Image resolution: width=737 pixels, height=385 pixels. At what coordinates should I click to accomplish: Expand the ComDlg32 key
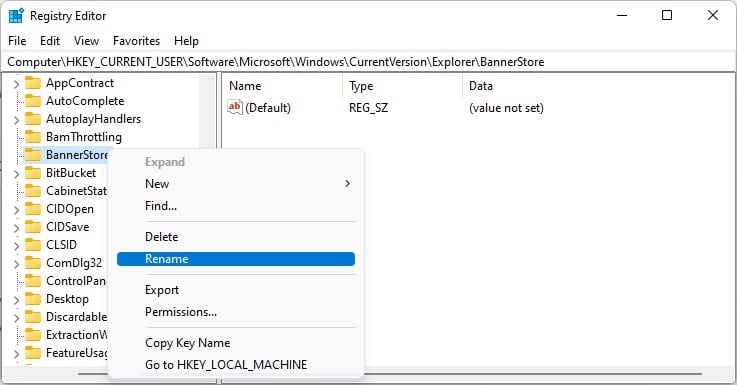pos(16,264)
